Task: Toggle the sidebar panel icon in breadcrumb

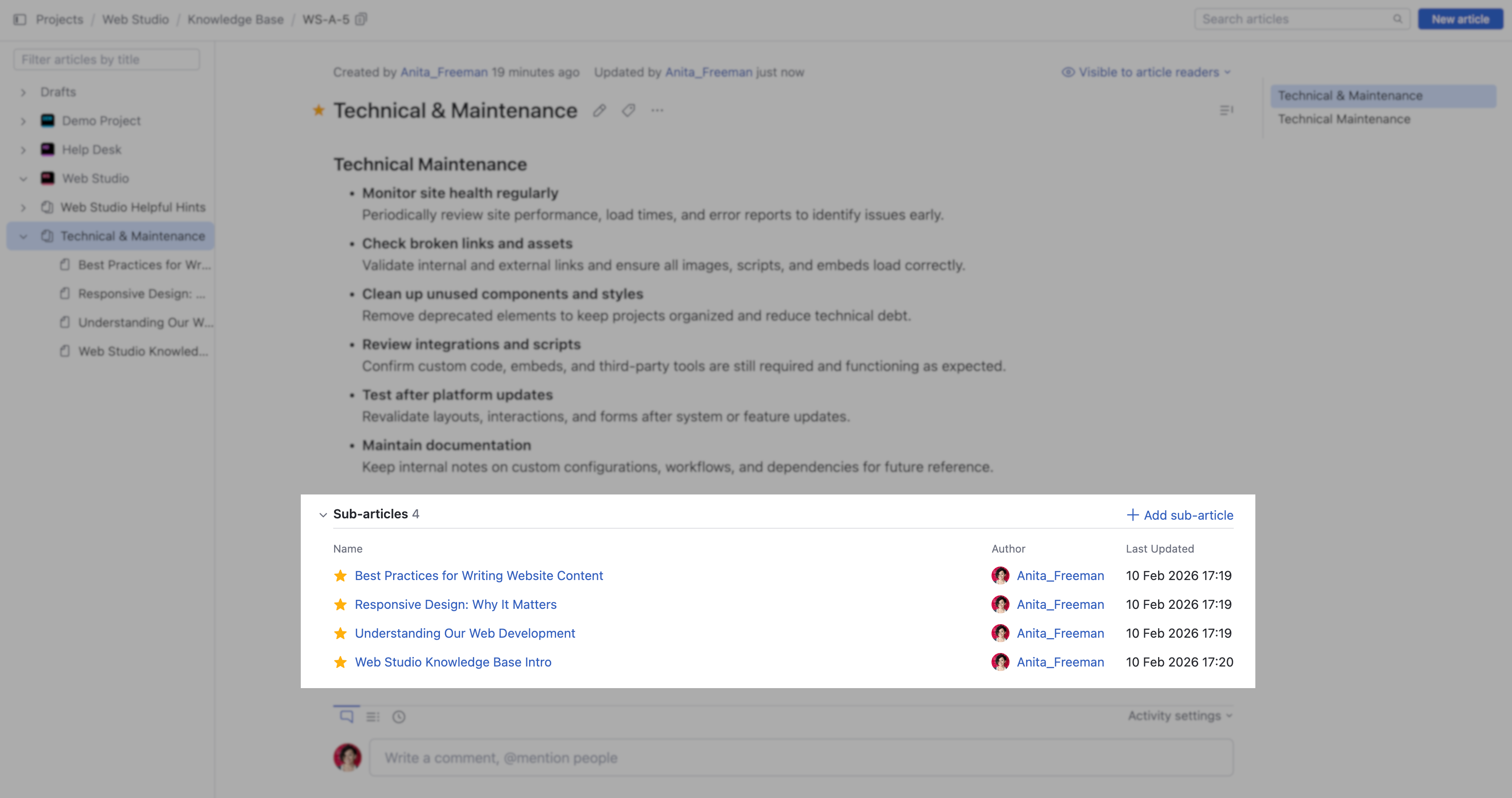Action: tap(20, 19)
